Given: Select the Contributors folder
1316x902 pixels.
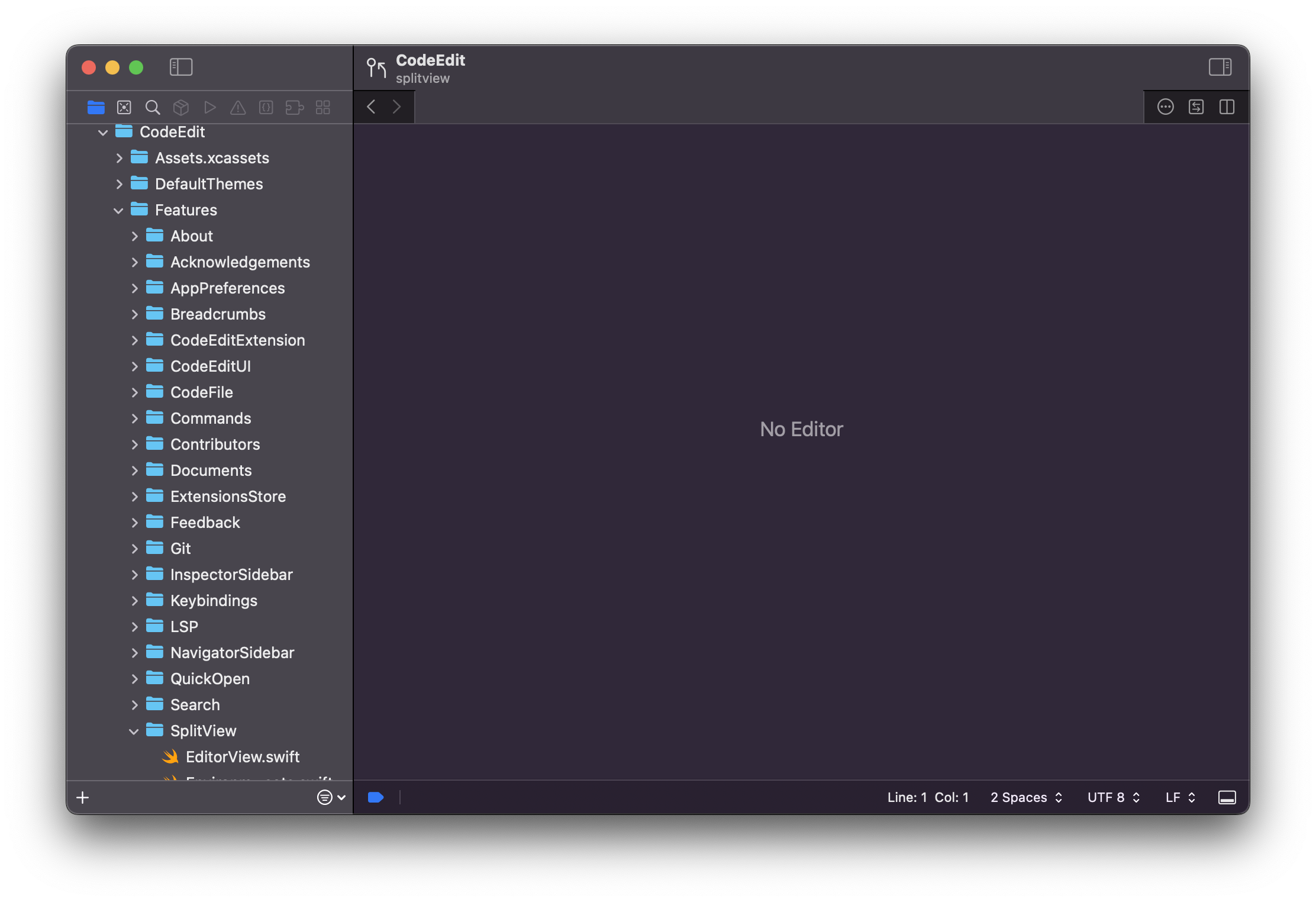Looking at the screenshot, I should tap(210, 444).
